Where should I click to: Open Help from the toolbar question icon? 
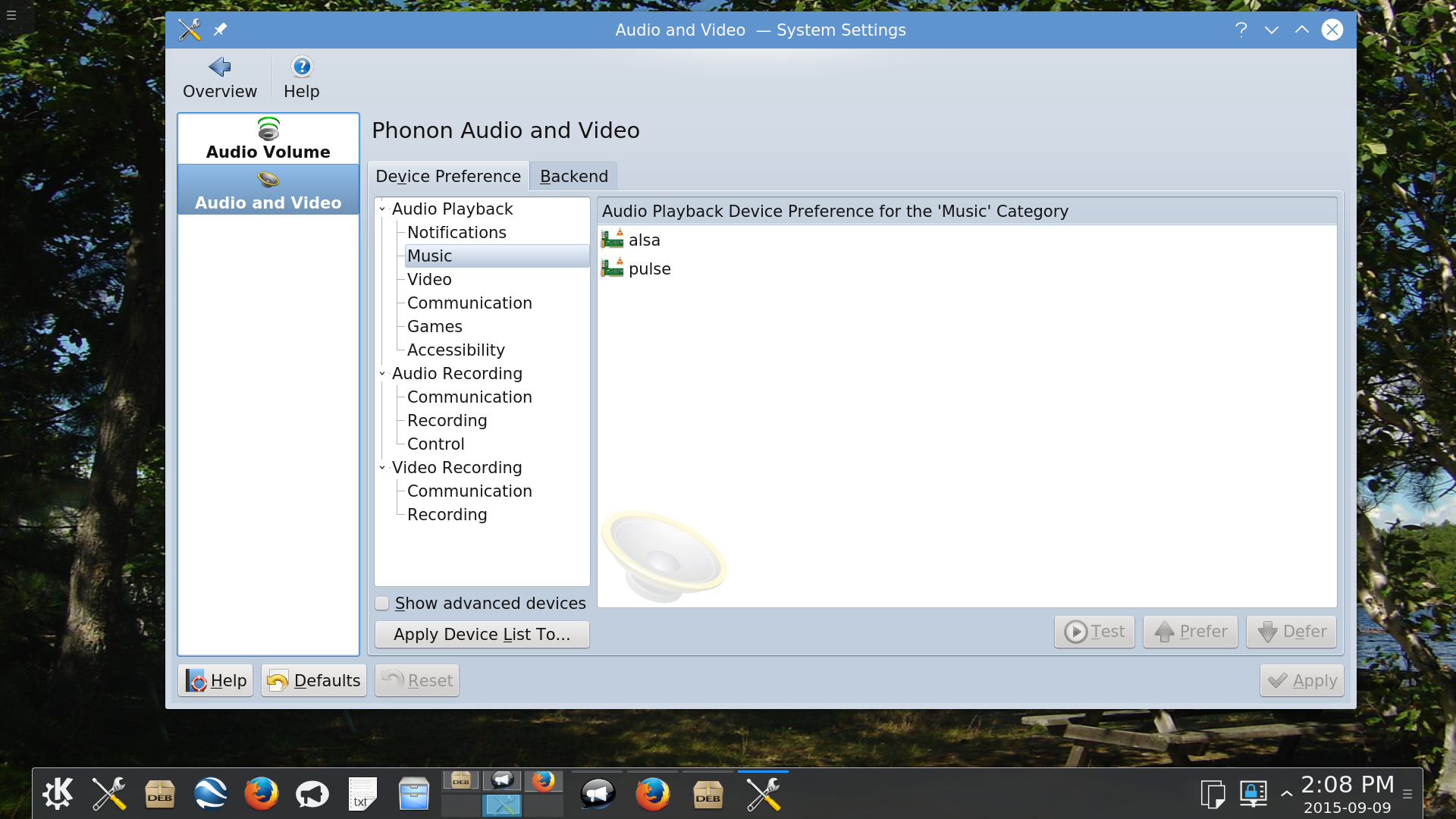point(302,67)
